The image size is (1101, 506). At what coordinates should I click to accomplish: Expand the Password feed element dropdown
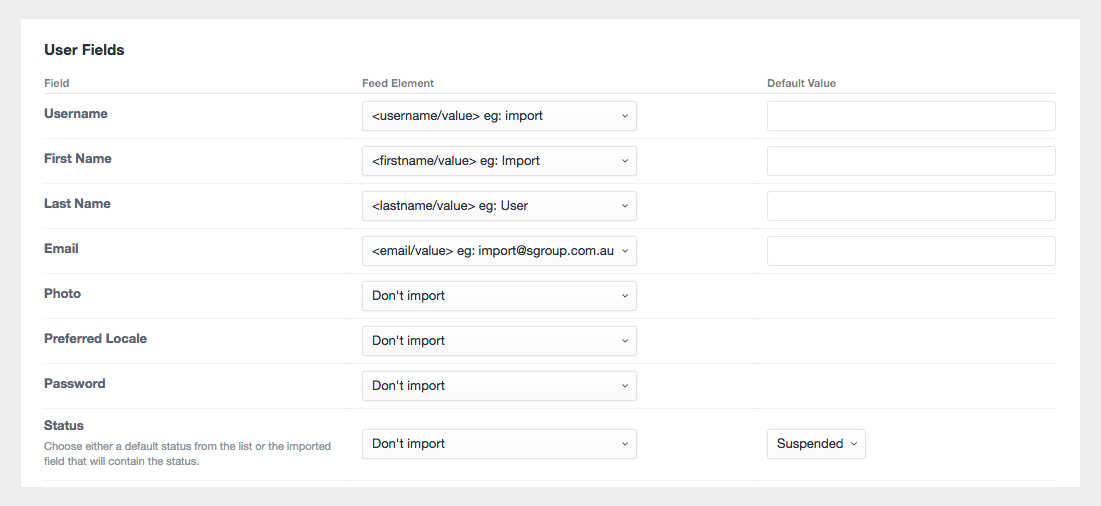coord(499,386)
